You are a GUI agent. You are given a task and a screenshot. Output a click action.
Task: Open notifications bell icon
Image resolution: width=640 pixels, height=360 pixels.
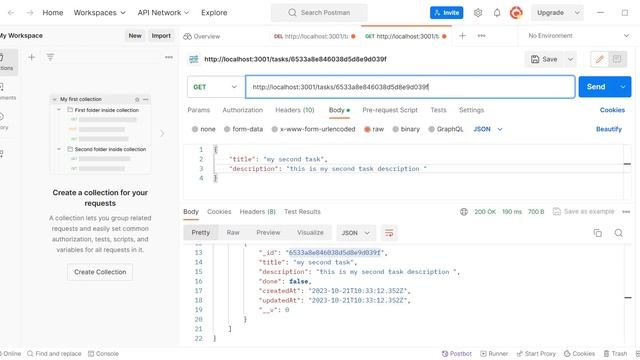497,13
